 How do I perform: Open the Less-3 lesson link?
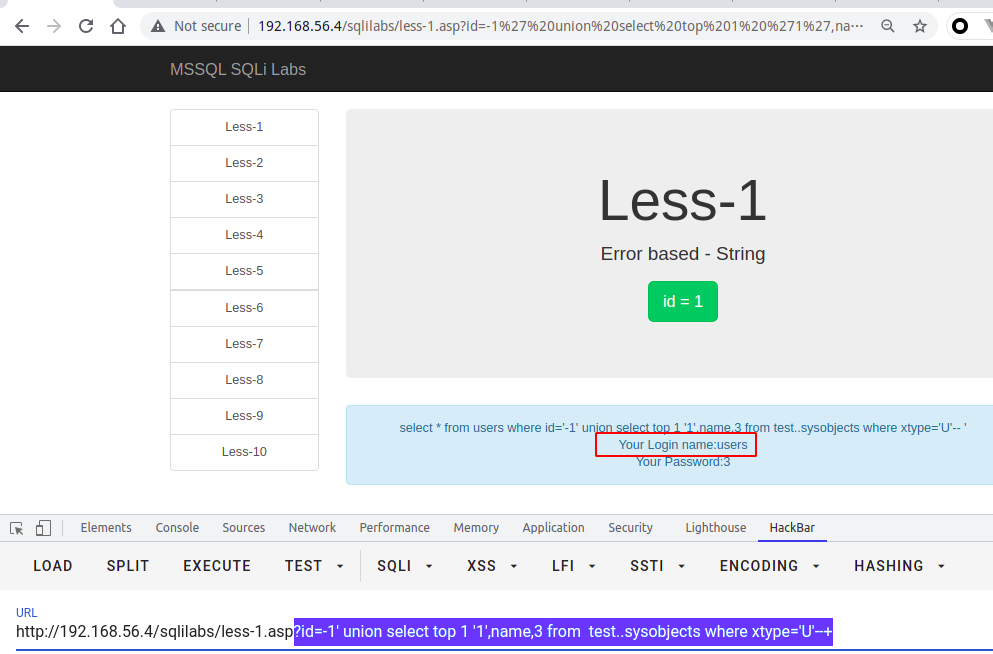click(244, 199)
